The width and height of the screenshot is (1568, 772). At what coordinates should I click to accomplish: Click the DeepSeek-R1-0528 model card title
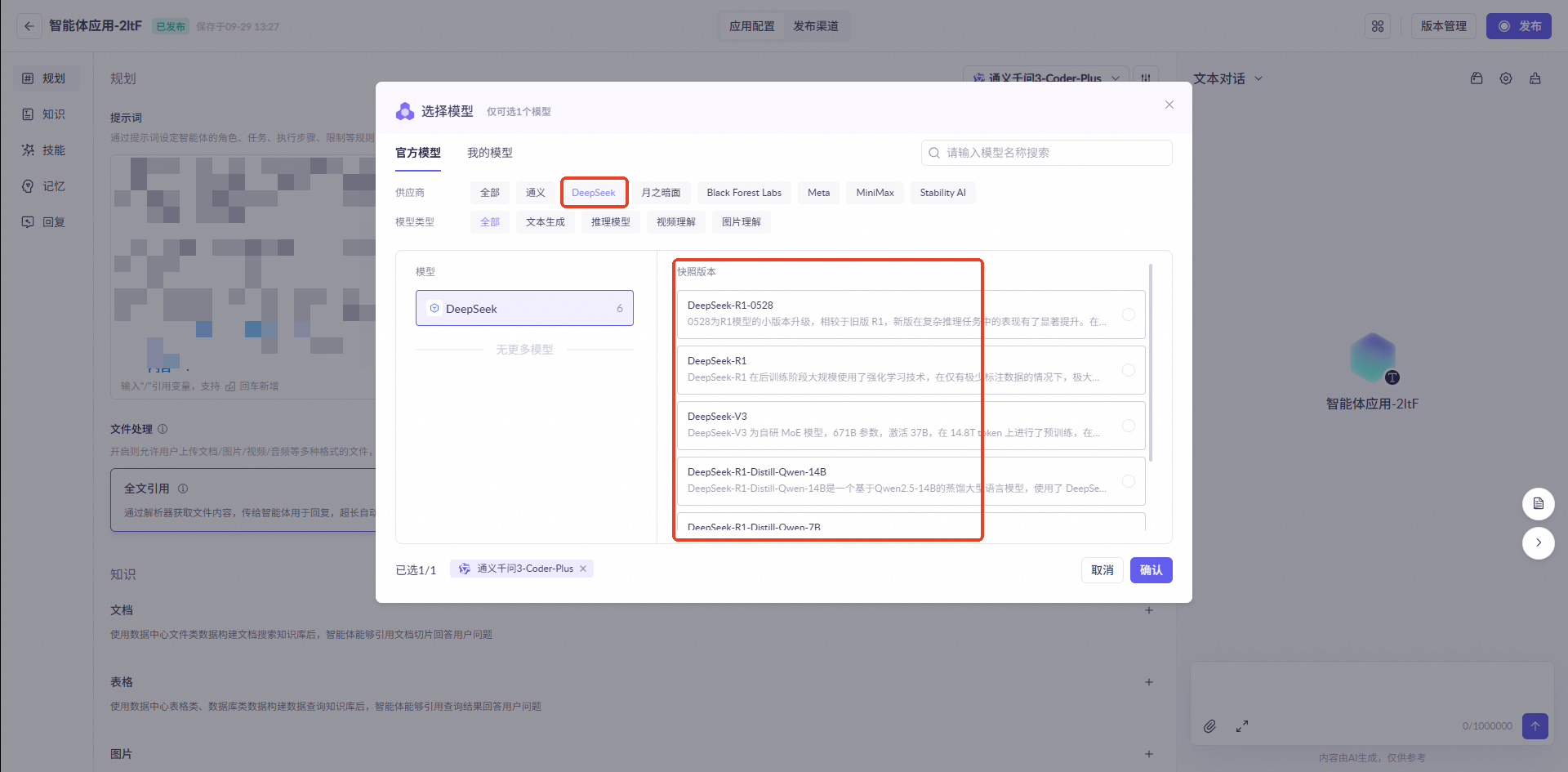tap(730, 306)
